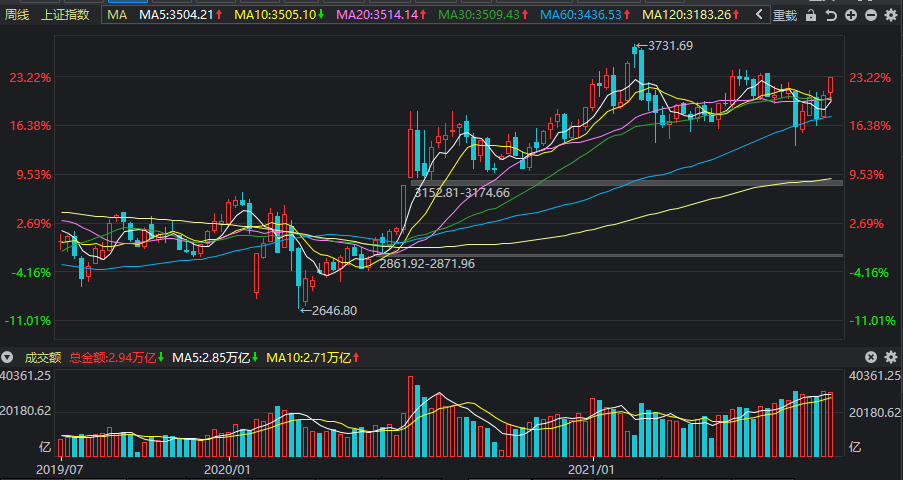Screen dimensions: 903x480
Task: Click the 重载 reload button
Action: (x=784, y=15)
